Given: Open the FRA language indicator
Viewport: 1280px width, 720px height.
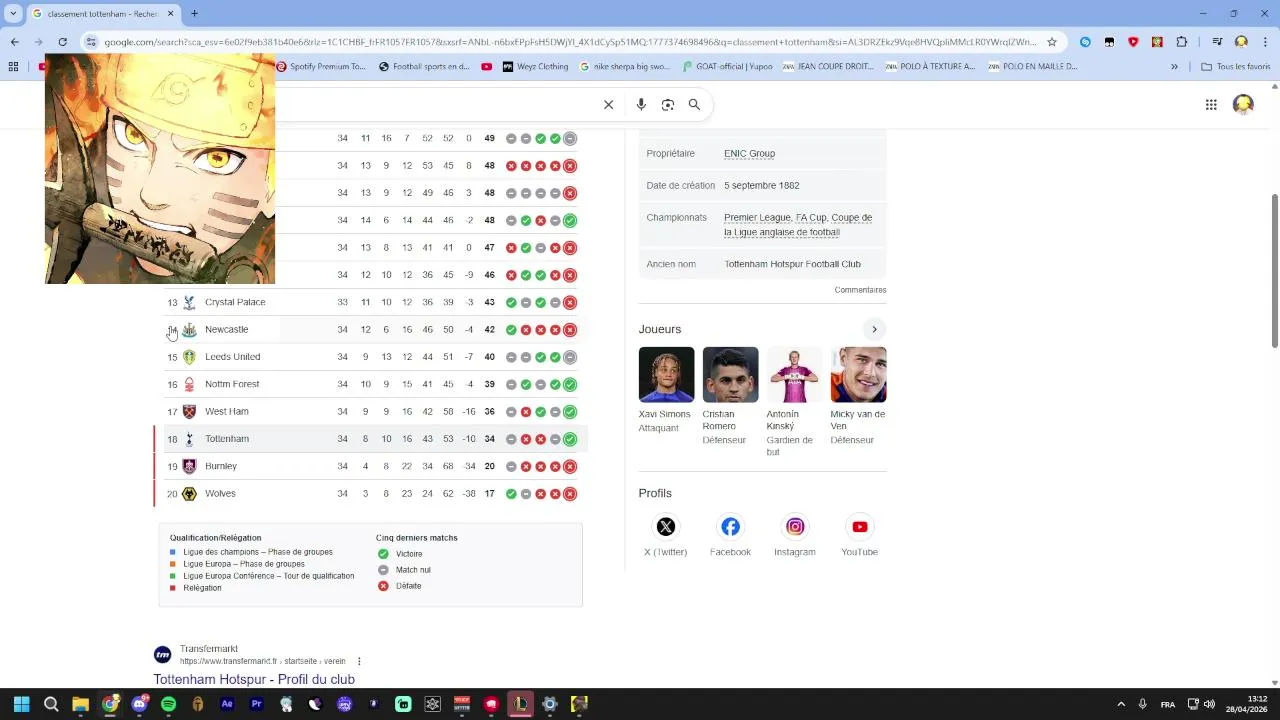Looking at the screenshot, I should 1167,704.
